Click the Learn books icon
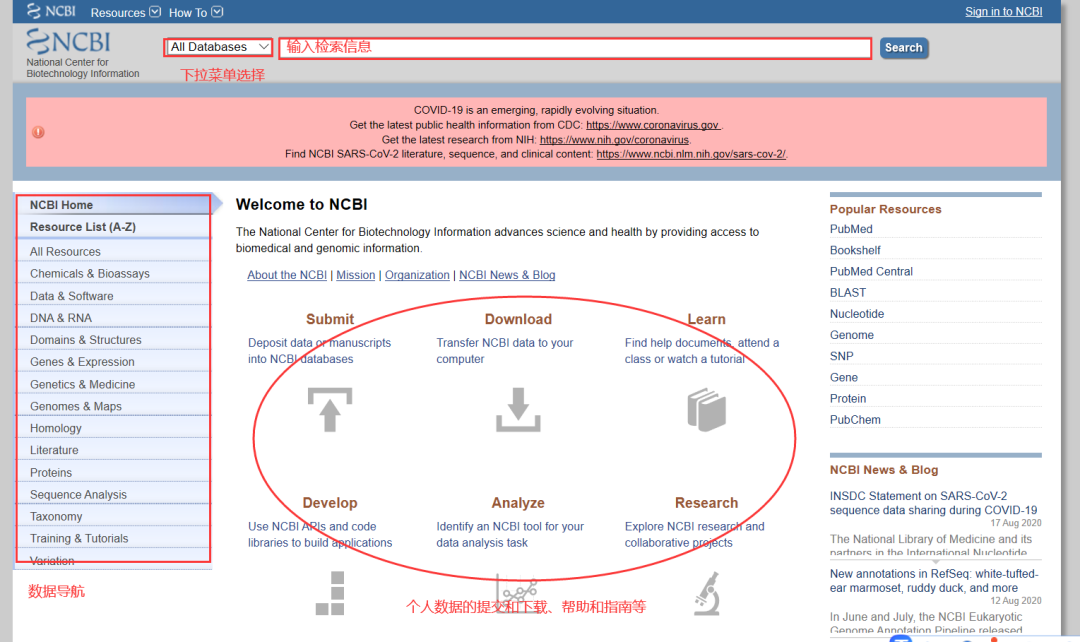 pos(707,410)
